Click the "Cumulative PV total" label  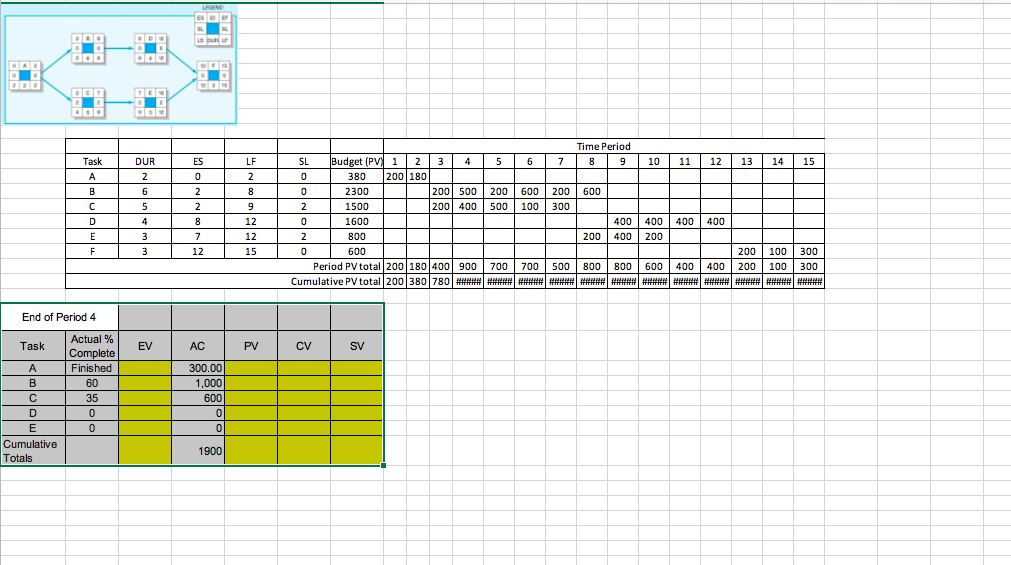[336, 281]
